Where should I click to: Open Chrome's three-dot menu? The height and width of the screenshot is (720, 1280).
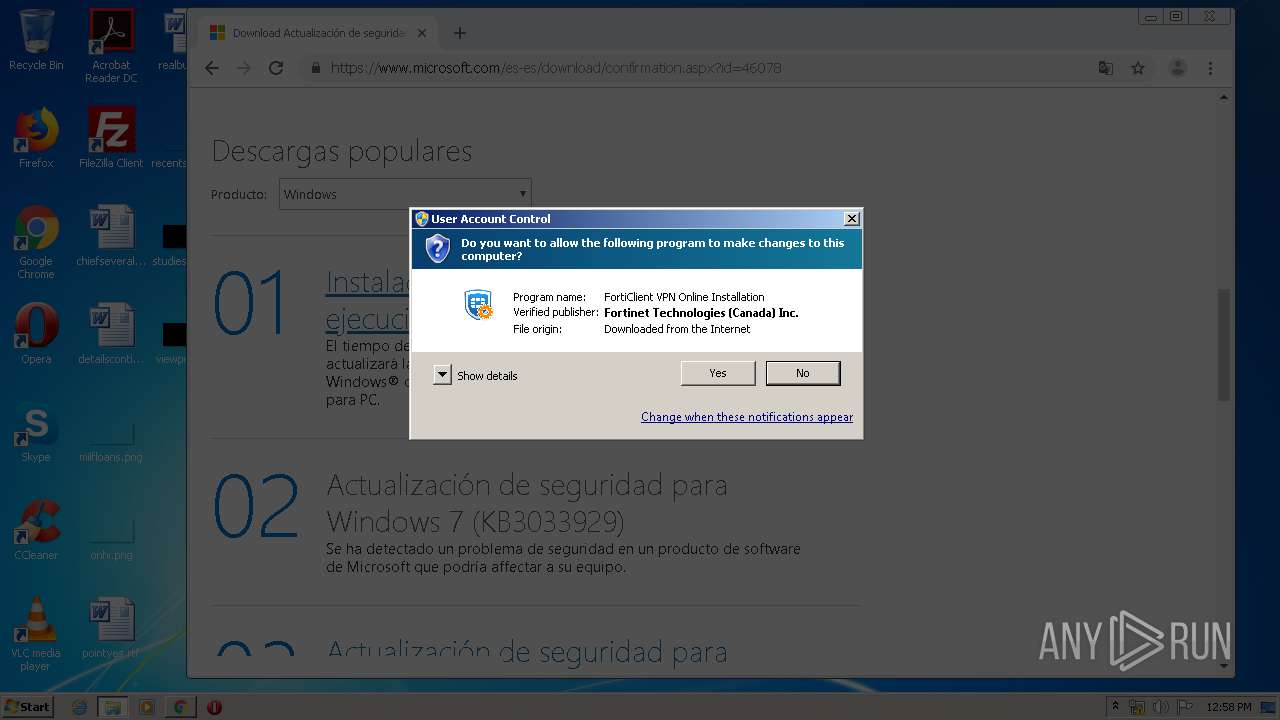click(1210, 68)
